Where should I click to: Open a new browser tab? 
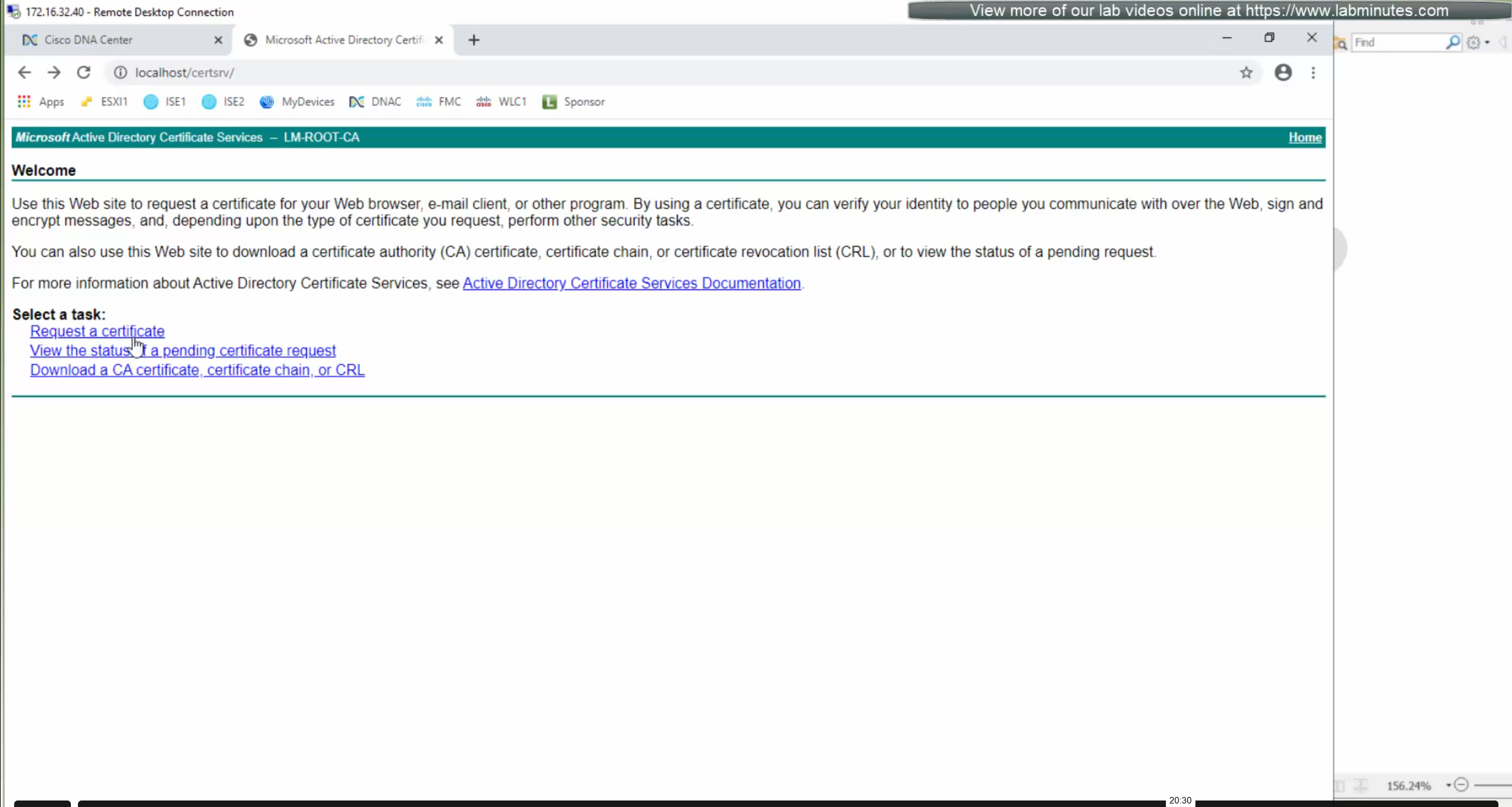pyautogui.click(x=474, y=40)
